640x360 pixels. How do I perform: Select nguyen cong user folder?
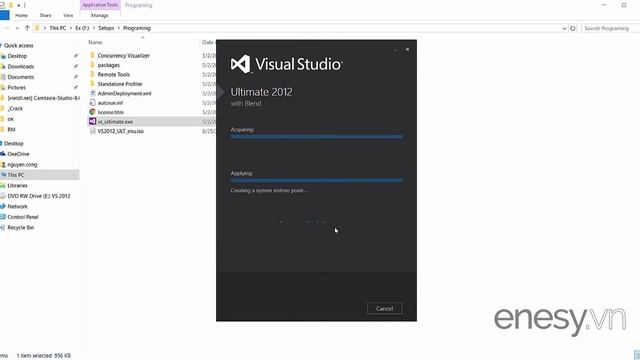pyautogui.click(x=22, y=164)
